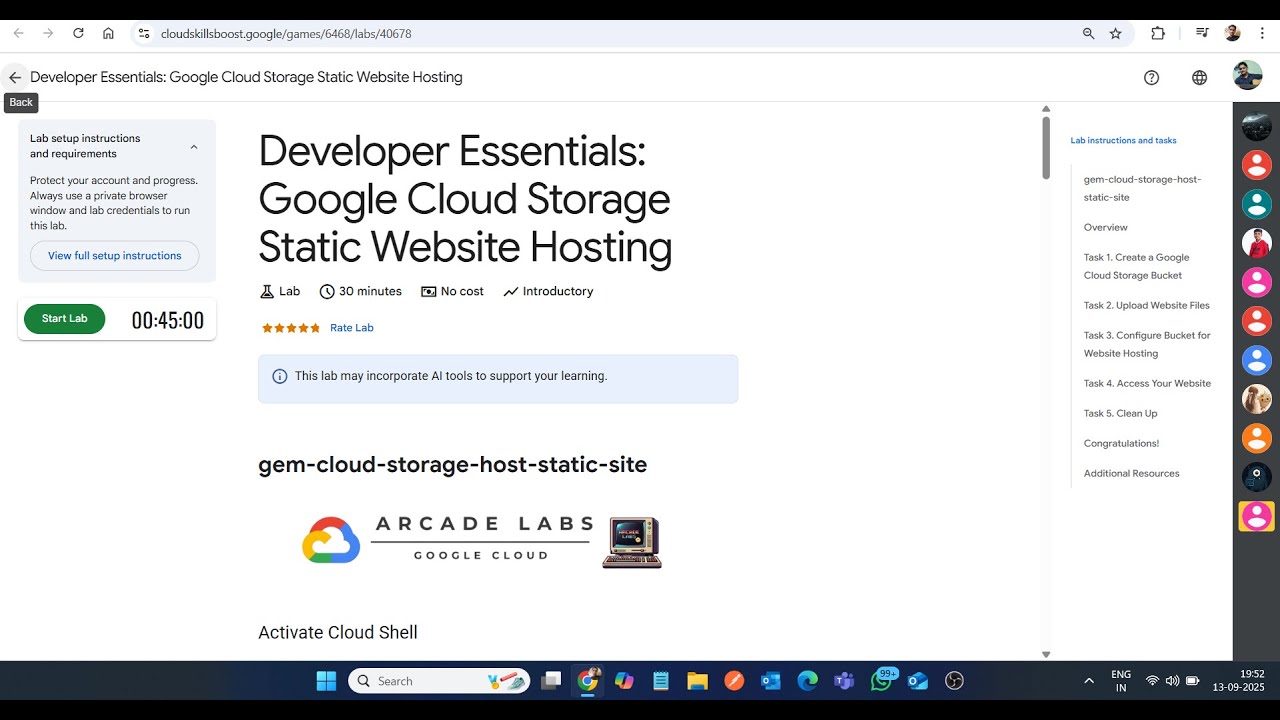This screenshot has height=720, width=1280.
Task: Open site information icon in address bar
Action: pyautogui.click(x=143, y=33)
